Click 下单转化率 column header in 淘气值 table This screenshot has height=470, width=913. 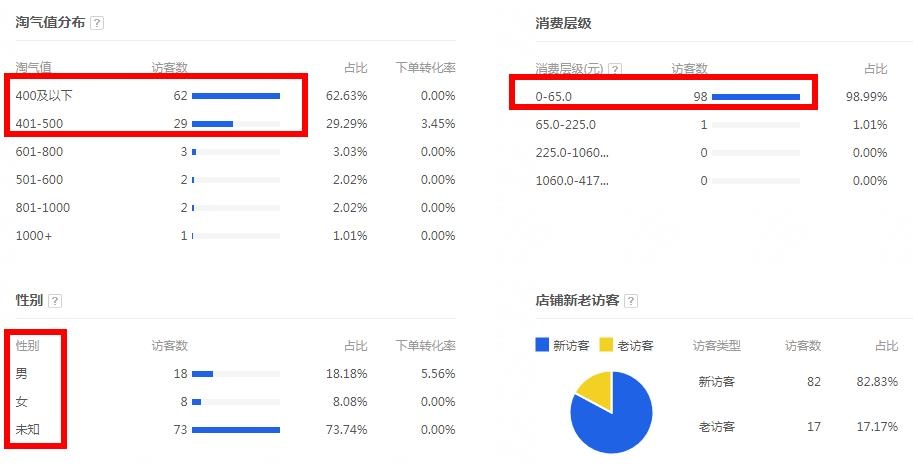click(x=426, y=68)
